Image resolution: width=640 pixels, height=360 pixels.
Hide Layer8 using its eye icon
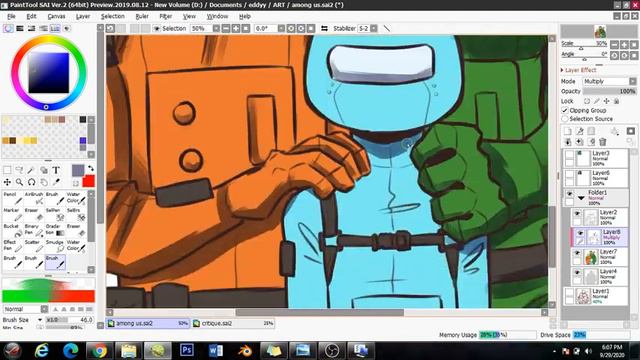(x=580, y=233)
